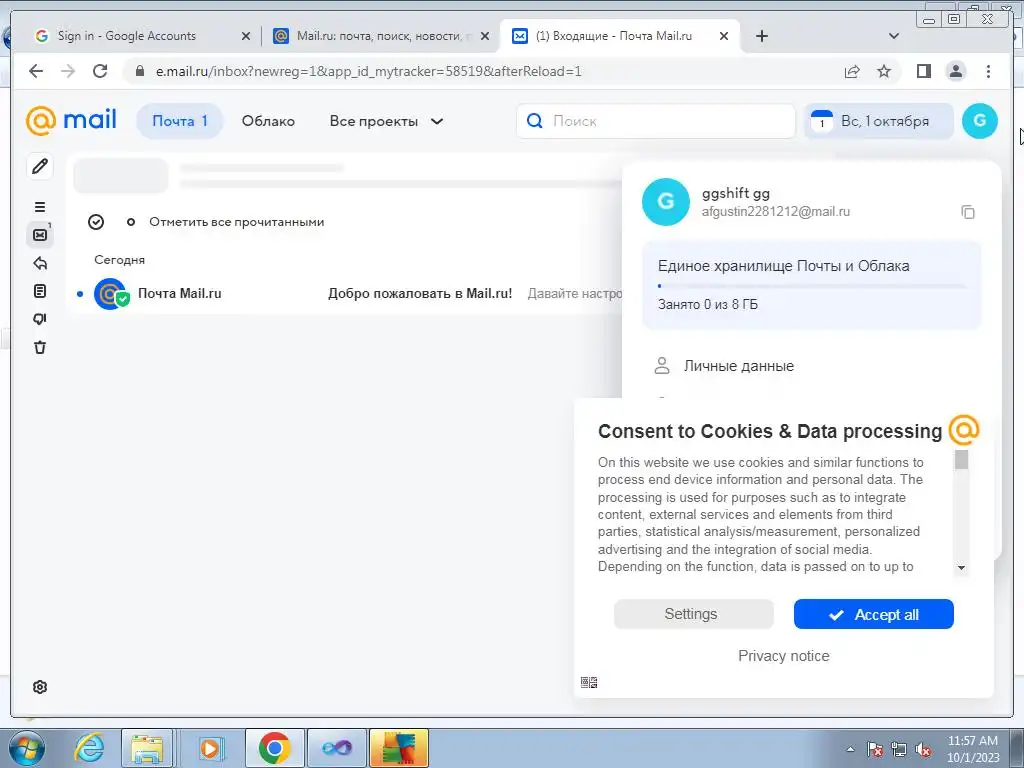Open the Trash bin icon in sidebar
This screenshot has height=768, width=1024.
[x=40, y=347]
